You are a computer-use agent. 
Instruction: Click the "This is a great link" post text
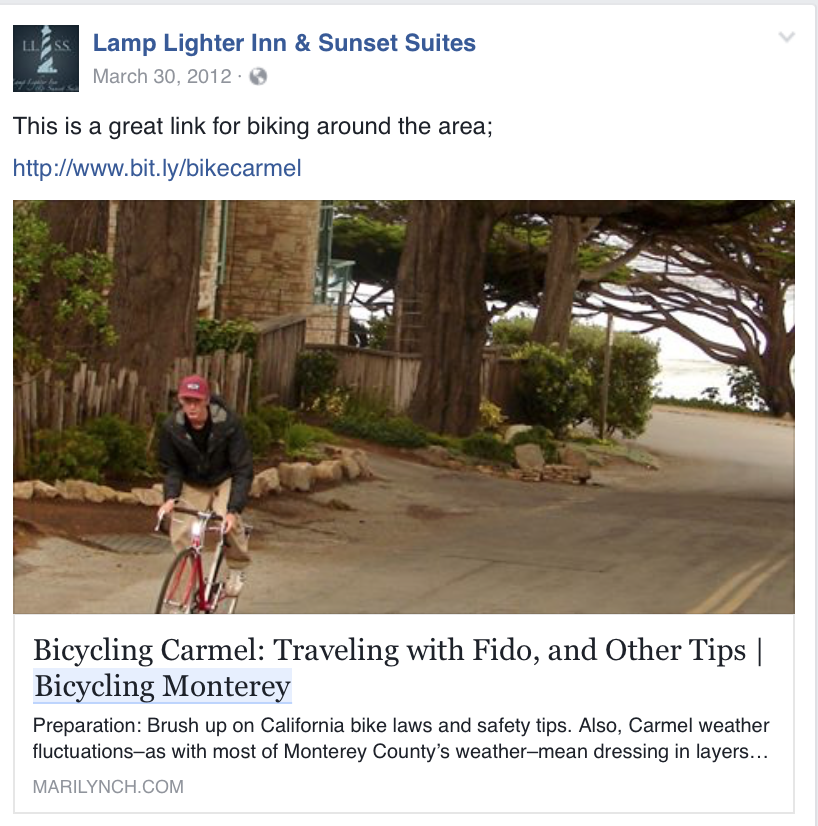pyautogui.click(x=253, y=128)
